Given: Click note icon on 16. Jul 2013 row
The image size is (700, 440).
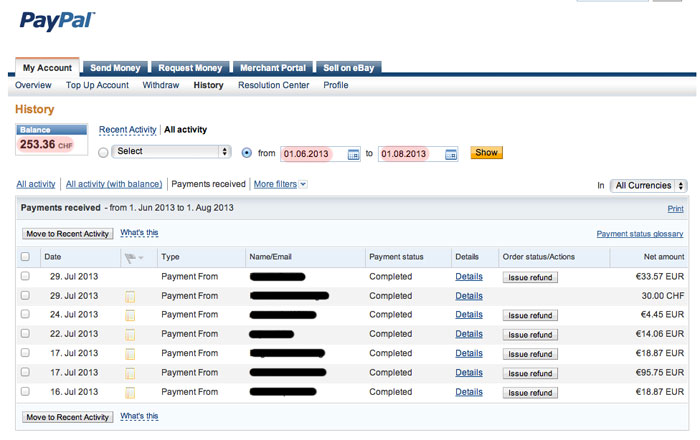Looking at the screenshot, I should [130, 392].
